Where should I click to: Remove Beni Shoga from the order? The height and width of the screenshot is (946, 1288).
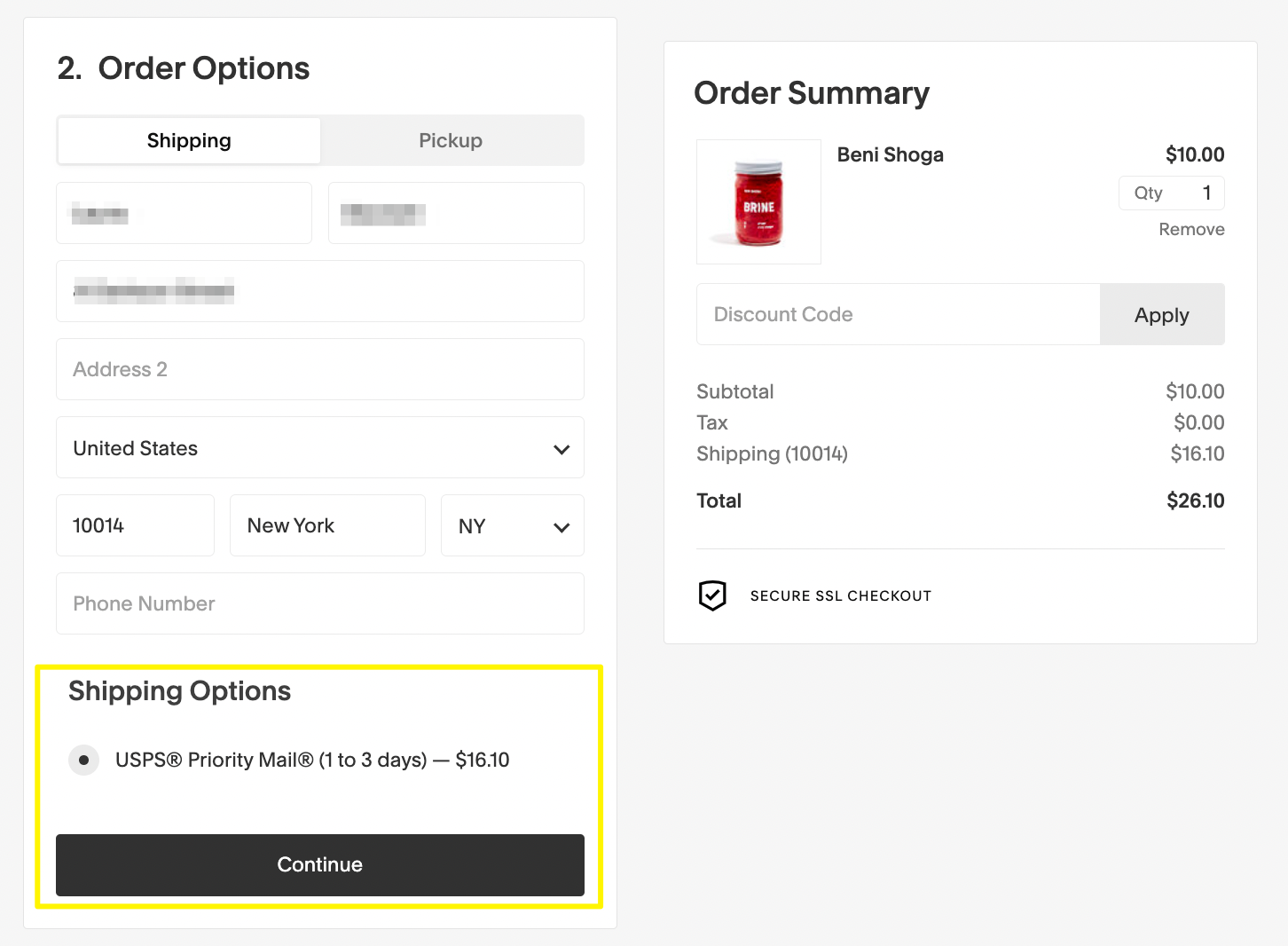click(1191, 229)
